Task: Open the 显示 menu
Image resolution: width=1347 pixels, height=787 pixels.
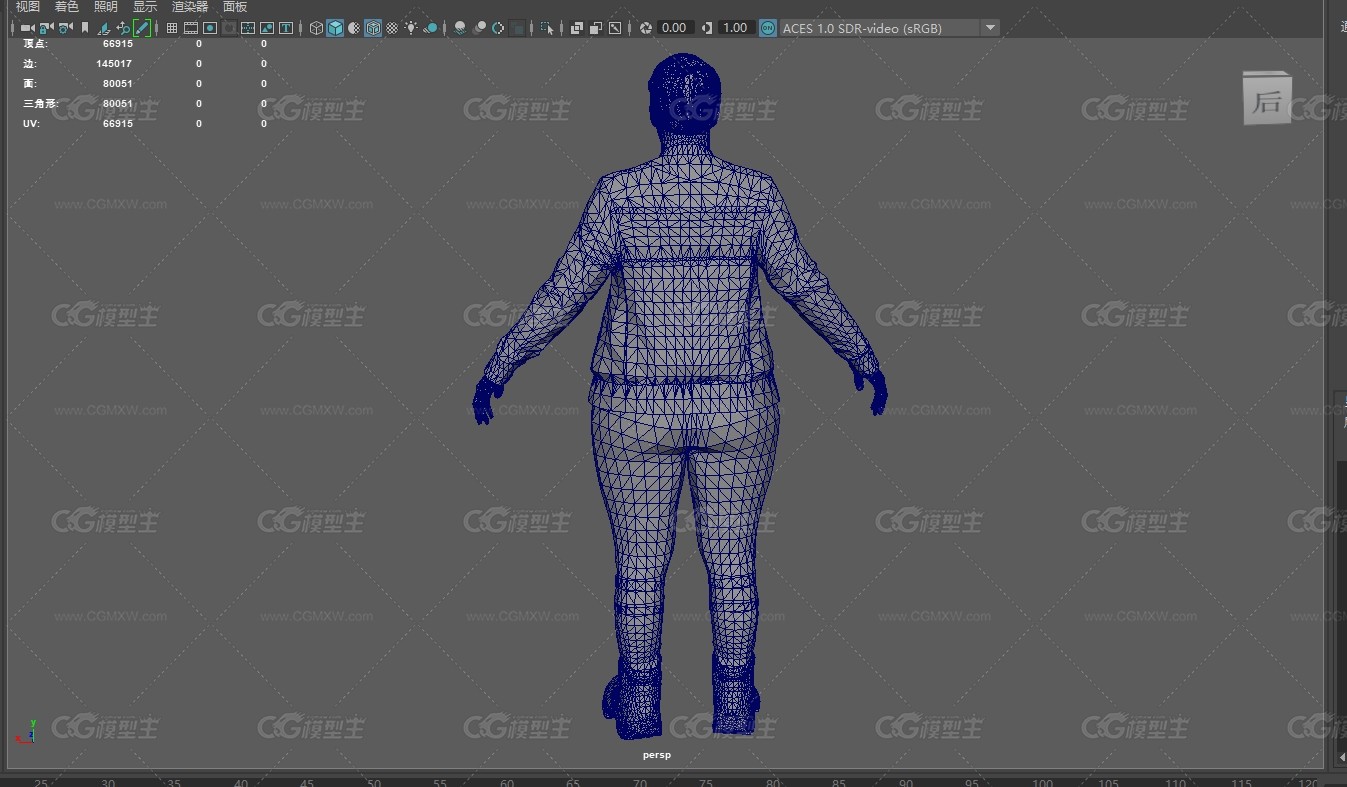Action: click(x=145, y=7)
